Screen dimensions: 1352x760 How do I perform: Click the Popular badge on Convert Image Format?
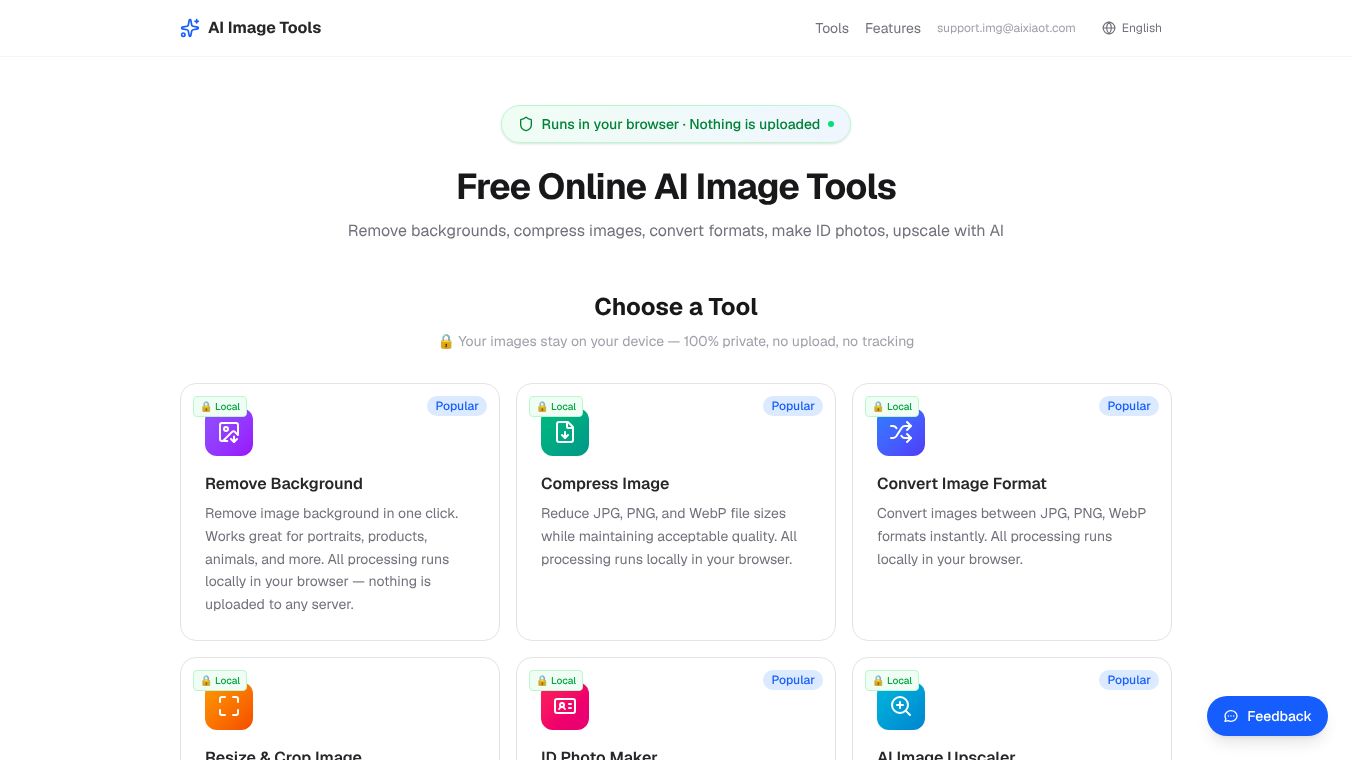1129,406
